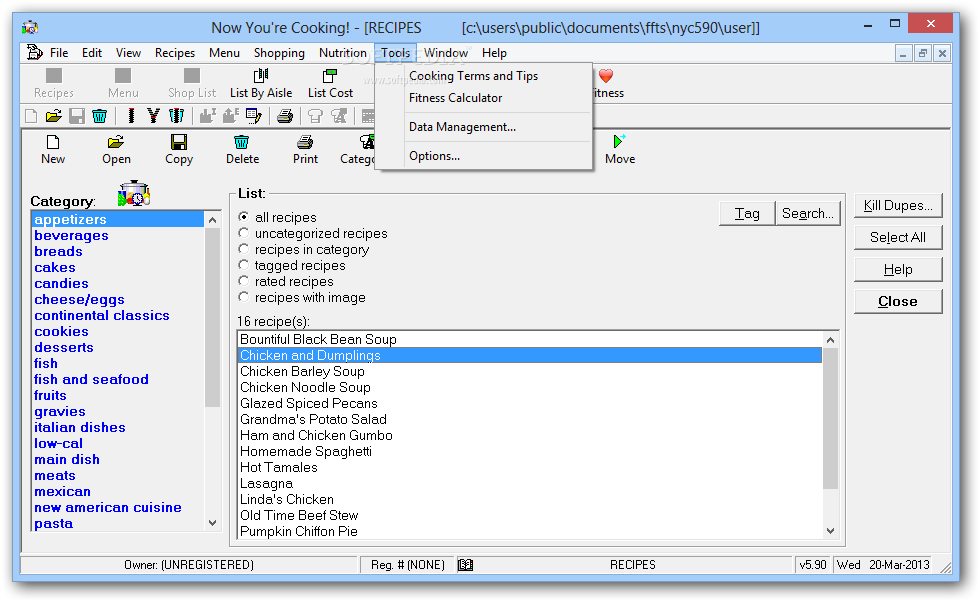The width and height of the screenshot is (980, 602).
Task: Click the Close button on right side
Action: [x=898, y=301]
